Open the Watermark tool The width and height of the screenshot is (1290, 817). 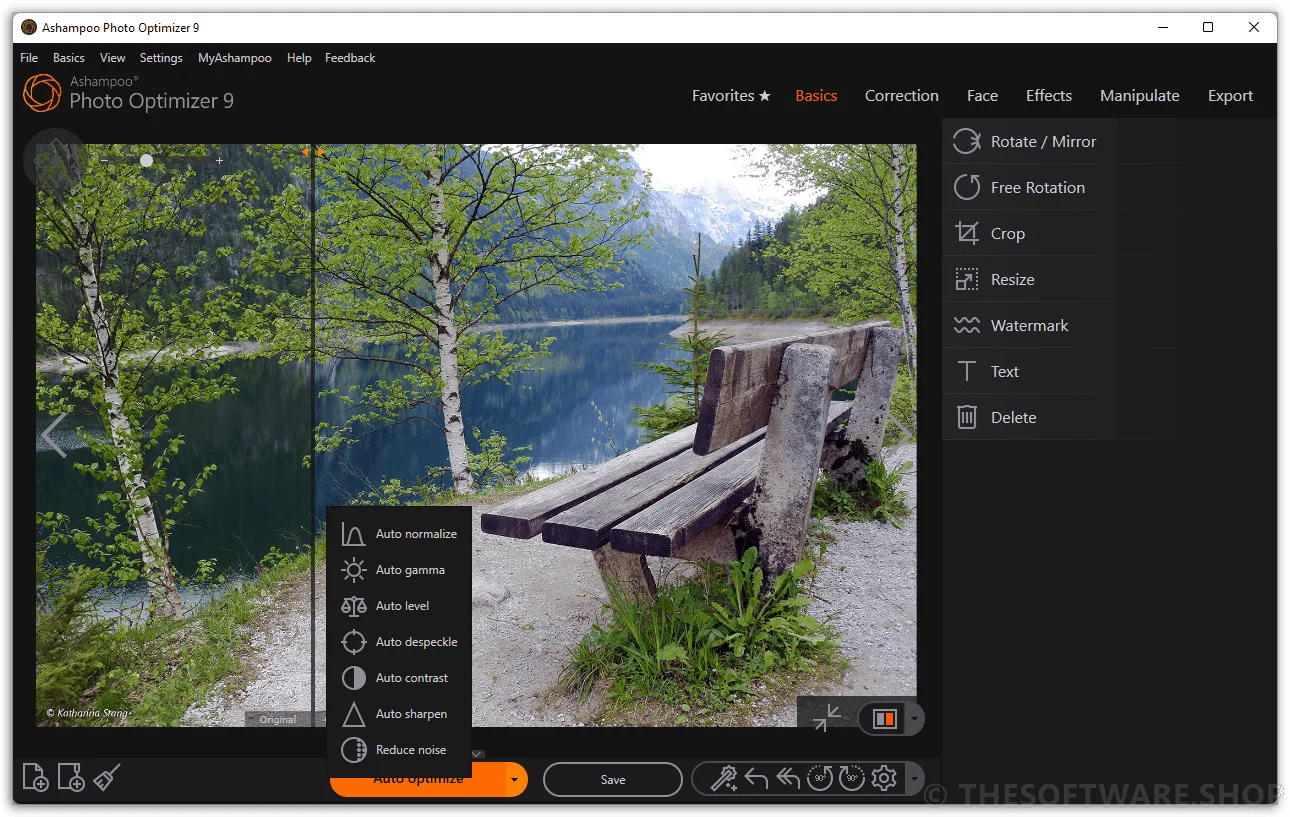[x=1029, y=326]
